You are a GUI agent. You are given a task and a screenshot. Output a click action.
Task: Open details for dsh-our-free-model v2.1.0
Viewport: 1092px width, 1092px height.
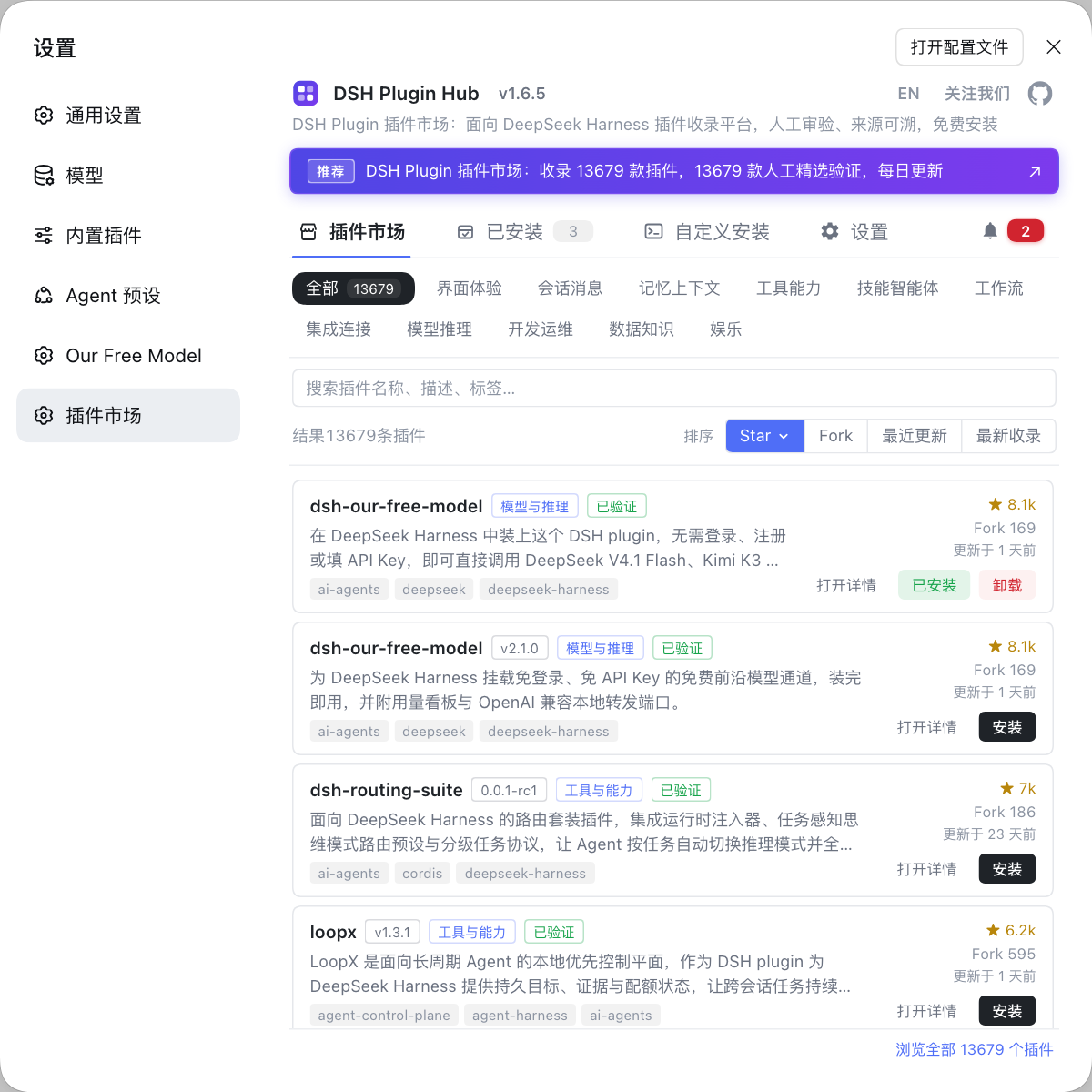tap(926, 727)
